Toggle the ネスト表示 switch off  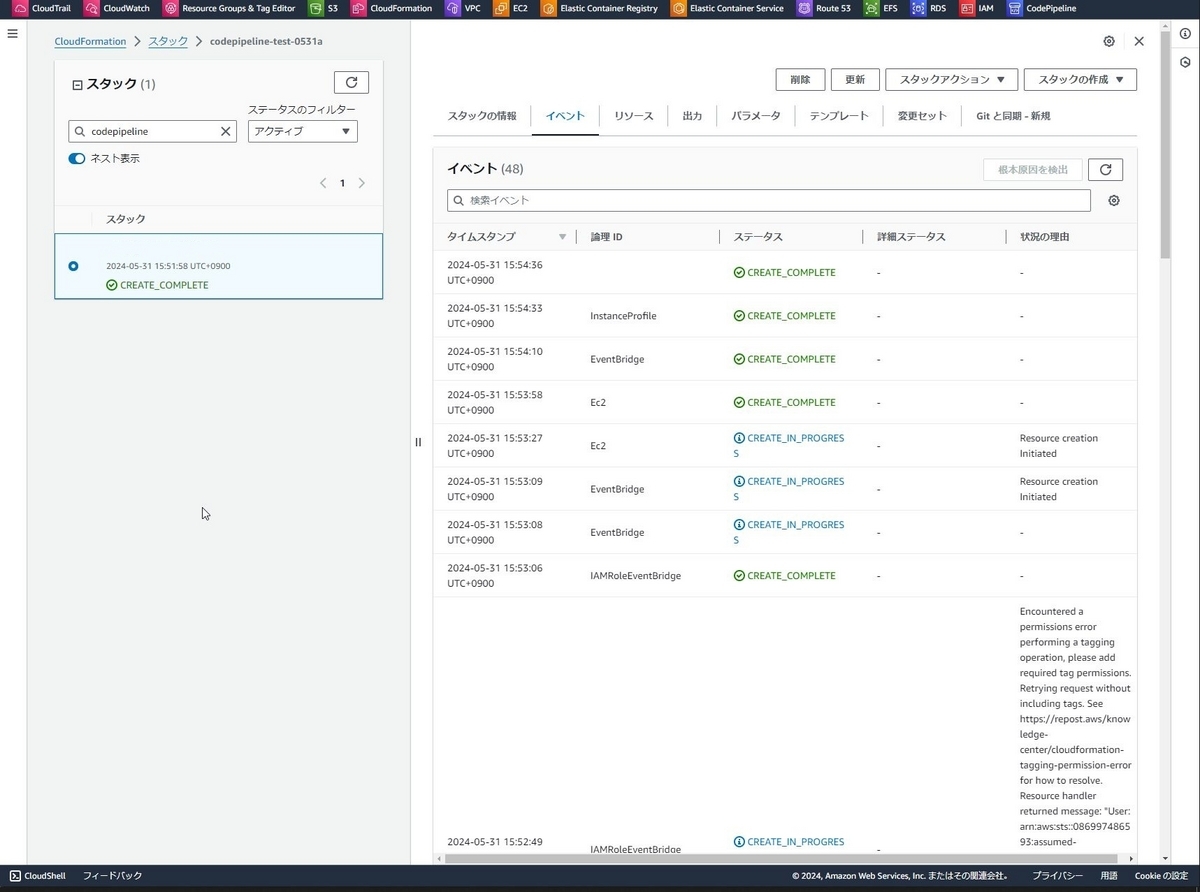point(77,158)
